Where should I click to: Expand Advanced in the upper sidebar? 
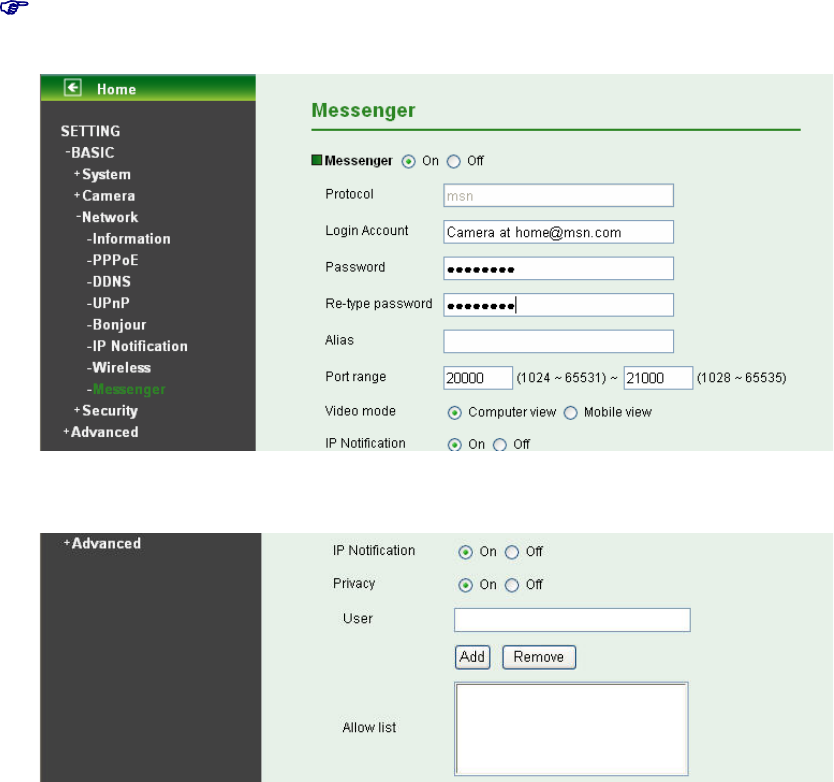click(101, 432)
